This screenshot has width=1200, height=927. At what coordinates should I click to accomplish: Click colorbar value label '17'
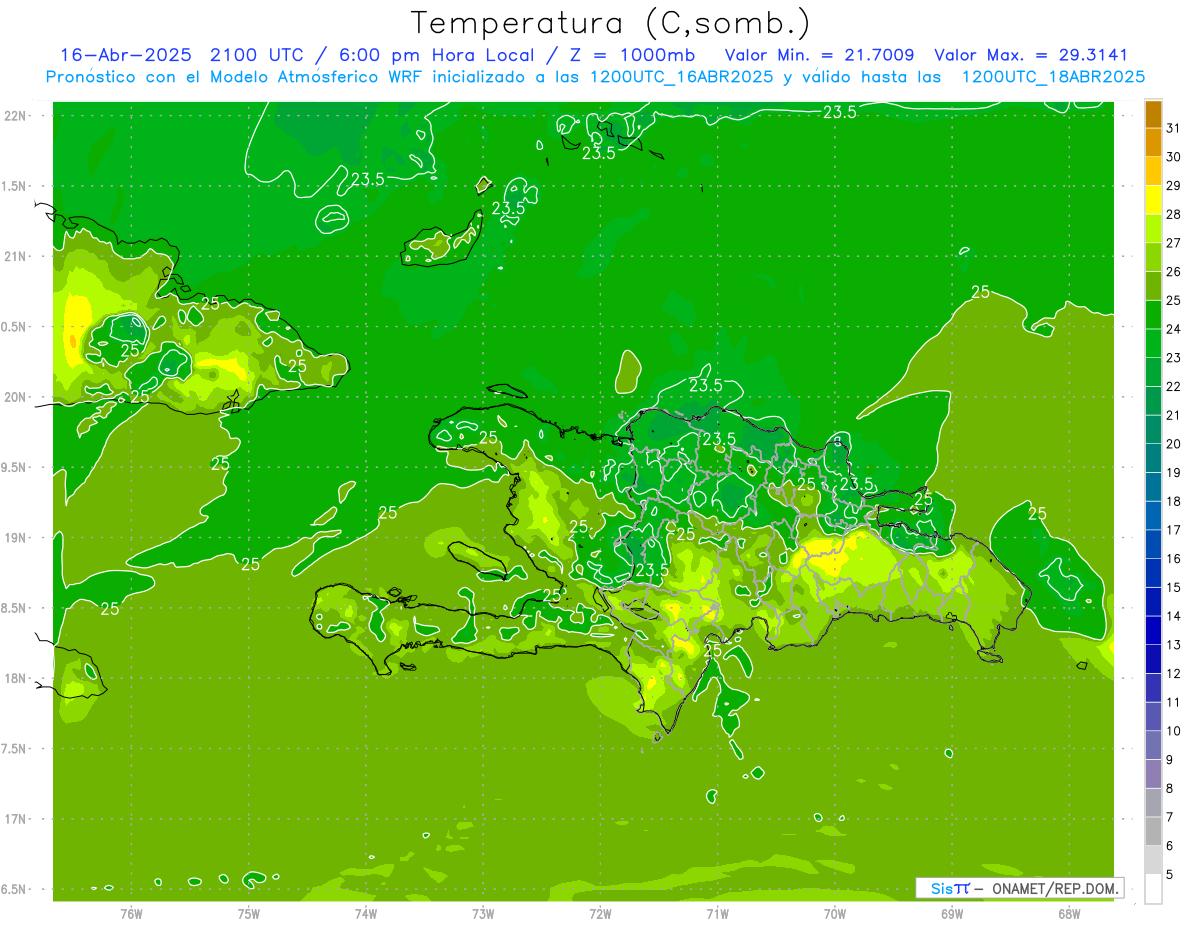(1174, 530)
